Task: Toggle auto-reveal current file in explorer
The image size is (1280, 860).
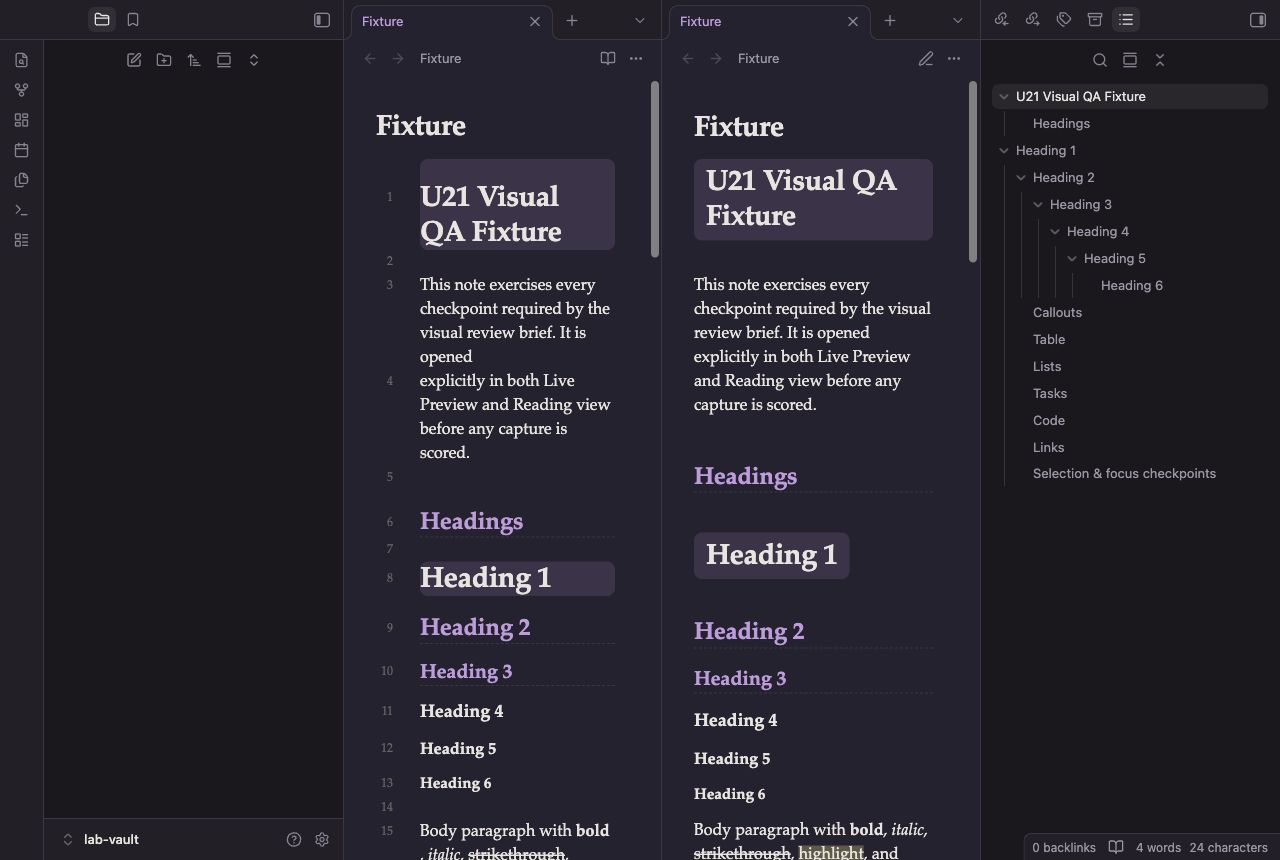Action: 224,60
